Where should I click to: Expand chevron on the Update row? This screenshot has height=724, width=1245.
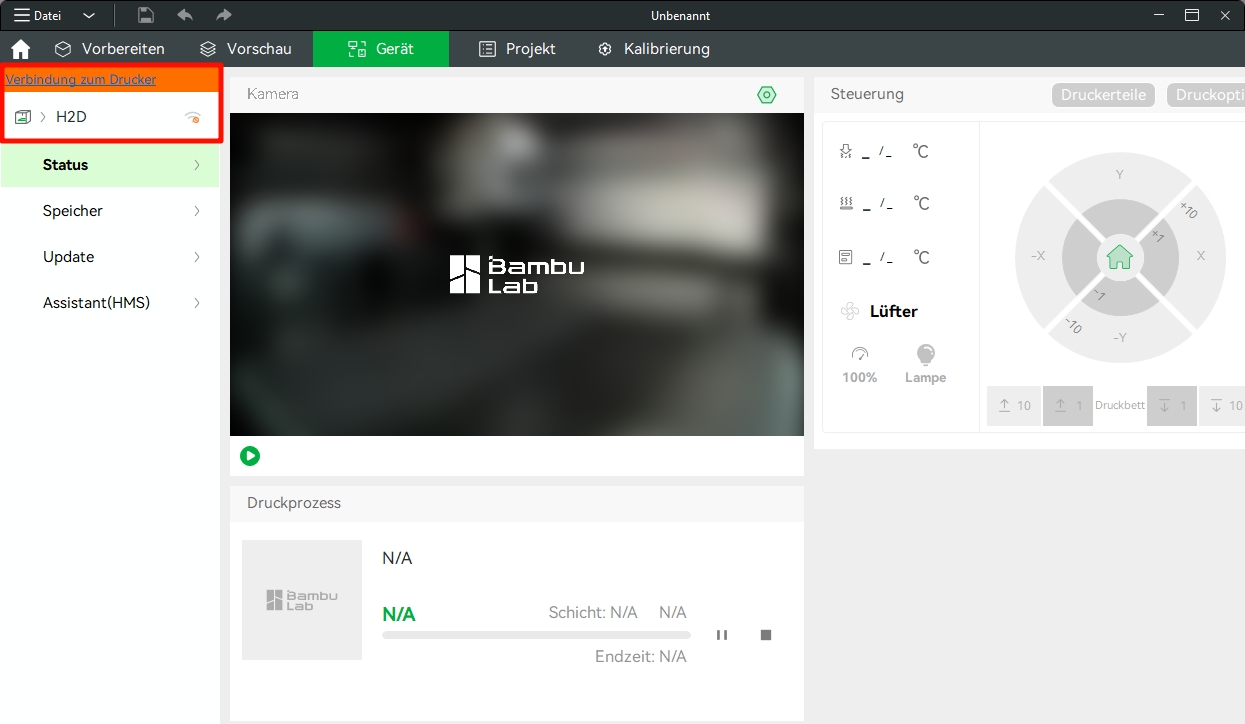tap(197, 257)
